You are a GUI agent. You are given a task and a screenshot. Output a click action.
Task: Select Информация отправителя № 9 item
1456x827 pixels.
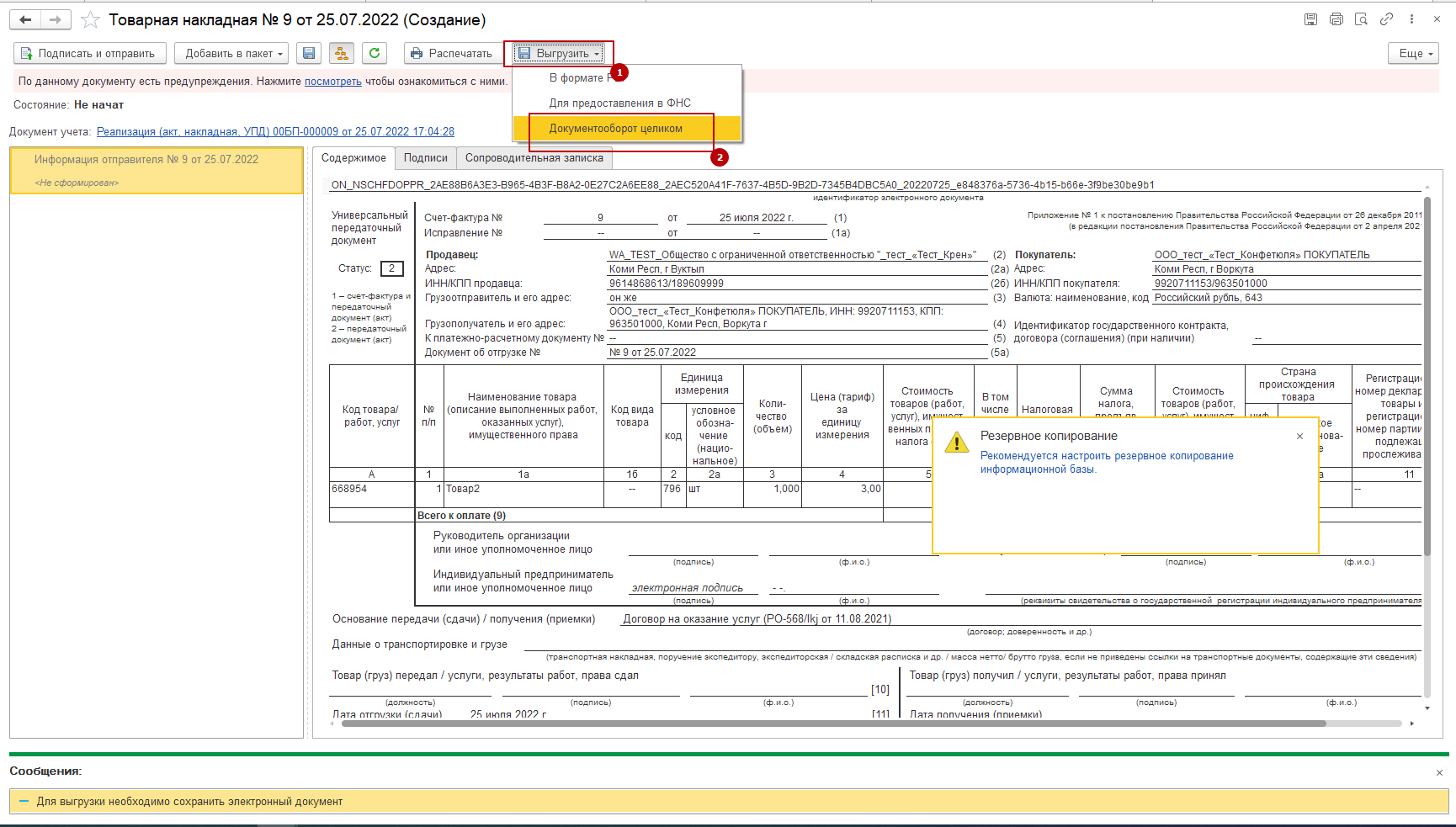click(x=157, y=171)
